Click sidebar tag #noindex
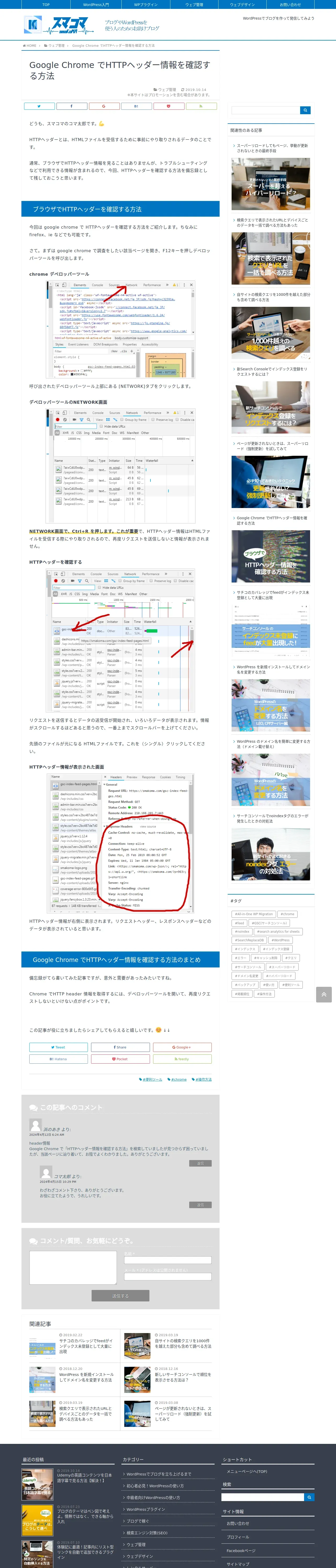 242,931
